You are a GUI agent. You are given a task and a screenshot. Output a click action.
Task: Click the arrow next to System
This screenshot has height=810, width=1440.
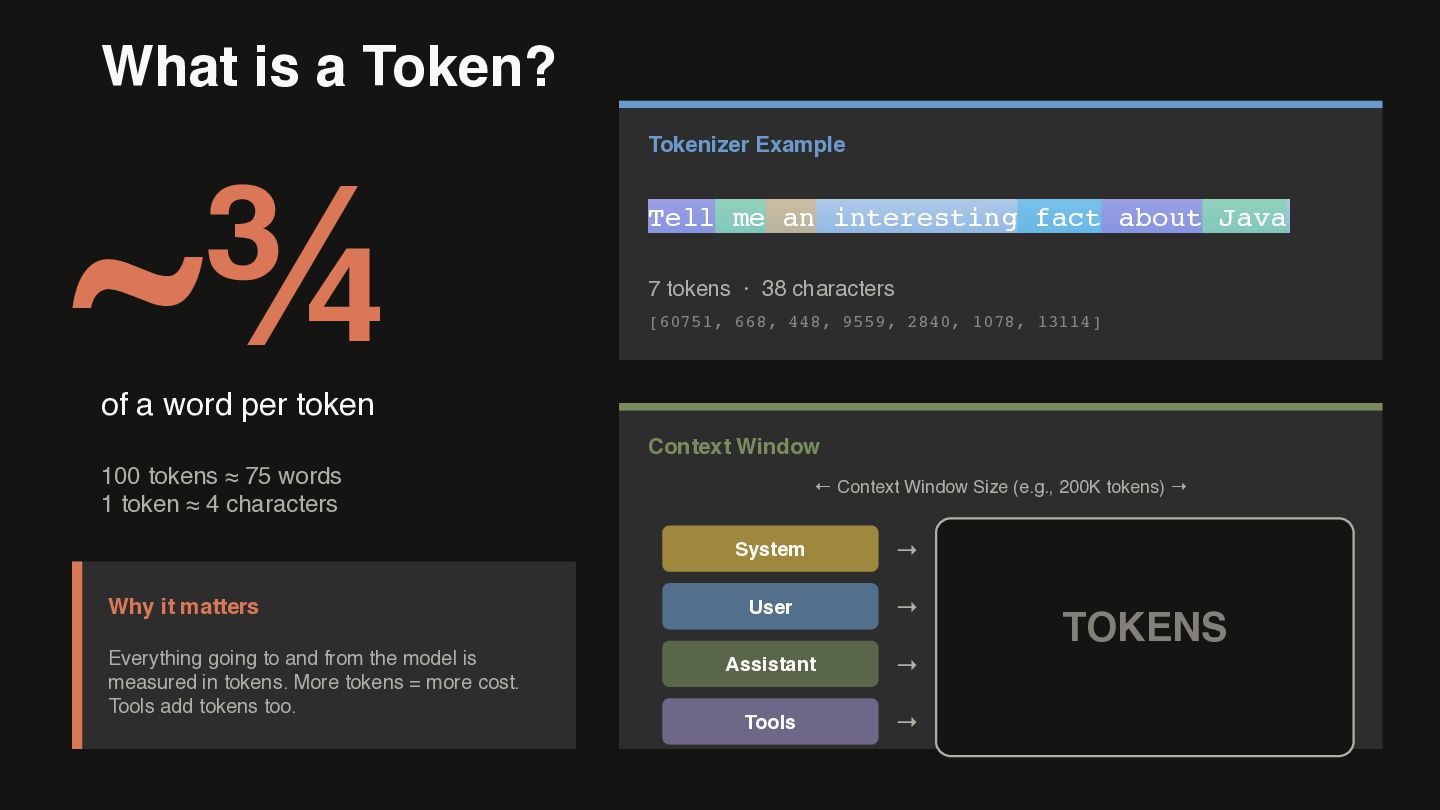click(x=907, y=549)
